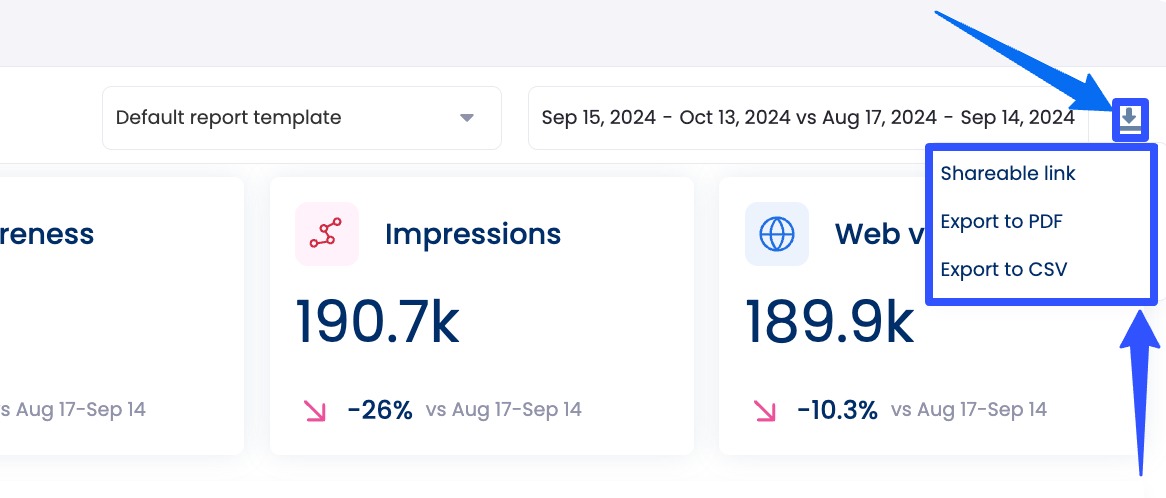Expand the report template dropdown arrow
Screen dimensions: 1166x498
coord(466,118)
